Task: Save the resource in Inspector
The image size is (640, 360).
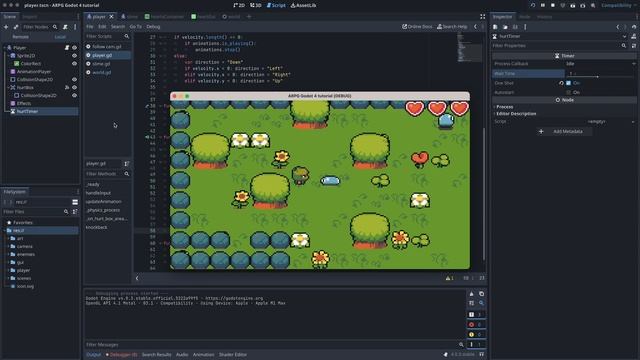Action: tap(515, 27)
